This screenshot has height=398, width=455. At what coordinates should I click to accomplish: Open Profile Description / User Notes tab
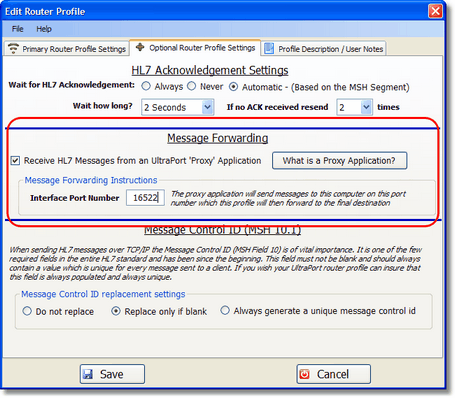[324, 49]
